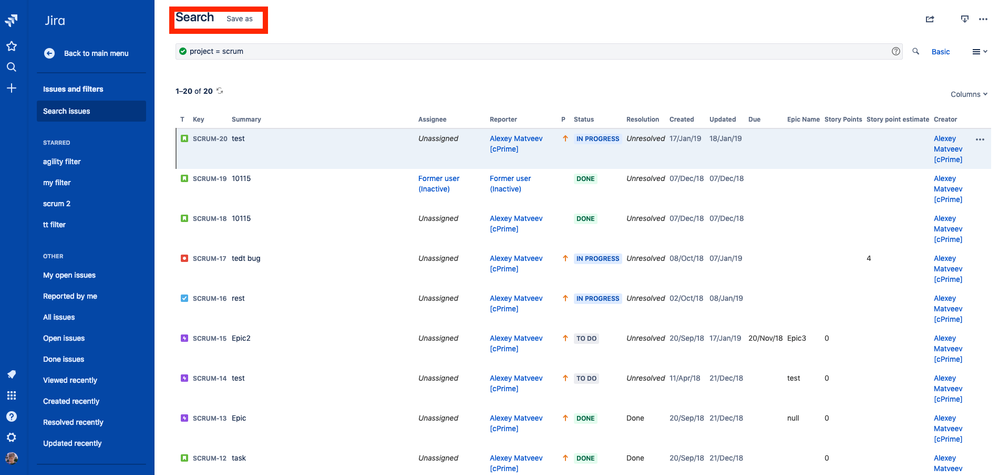Click the DONE status of SCRUM-13
Screen dimensions: 999x475
click(x=586, y=418)
